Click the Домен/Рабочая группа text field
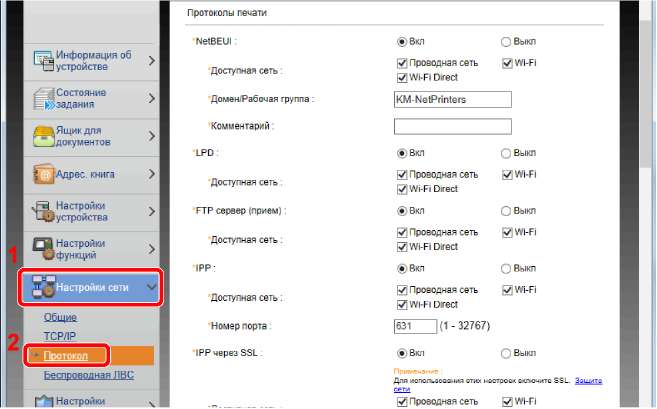657x409 pixels. coord(452,99)
